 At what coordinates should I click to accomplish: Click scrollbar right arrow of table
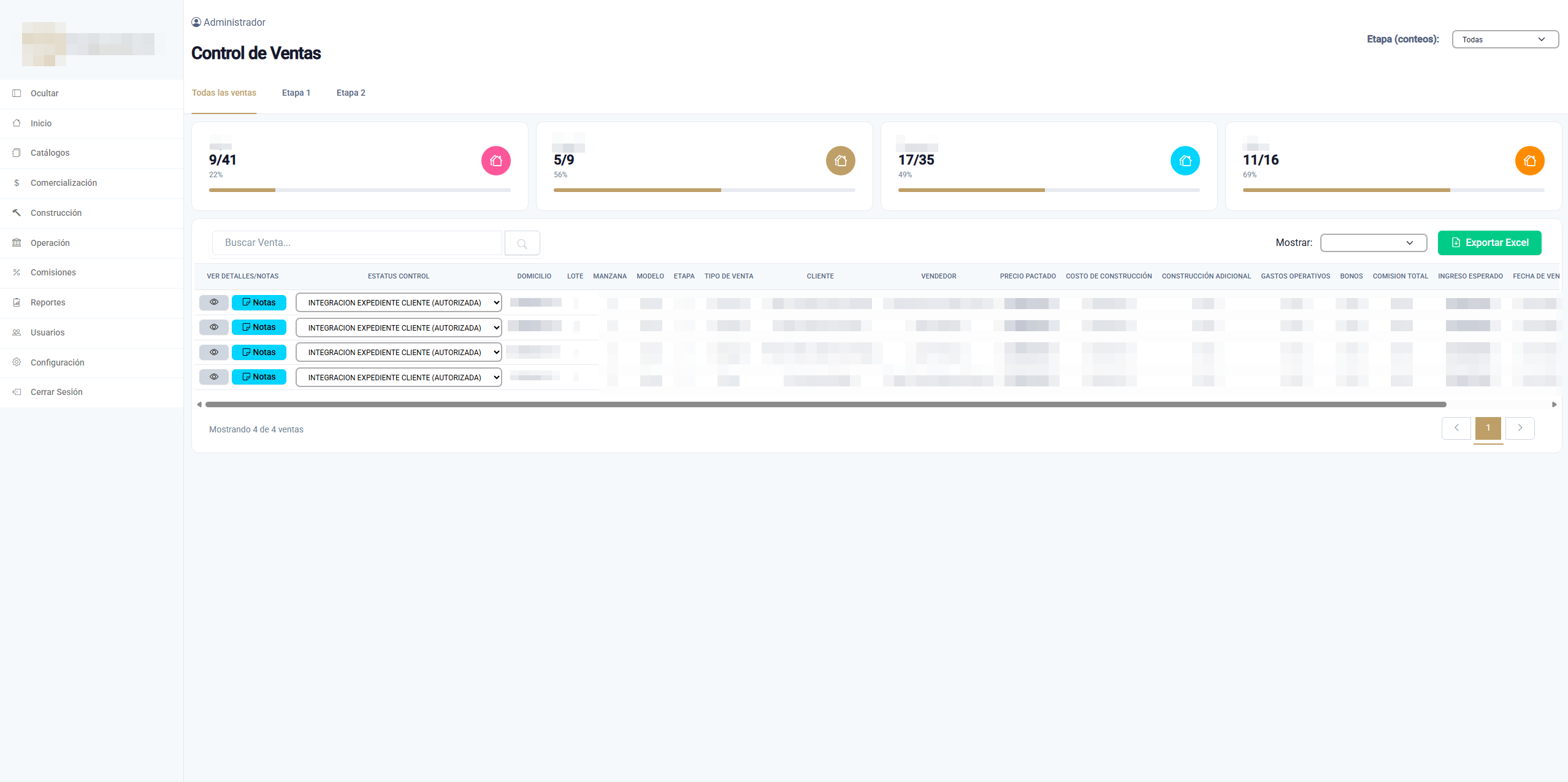pyautogui.click(x=1555, y=405)
